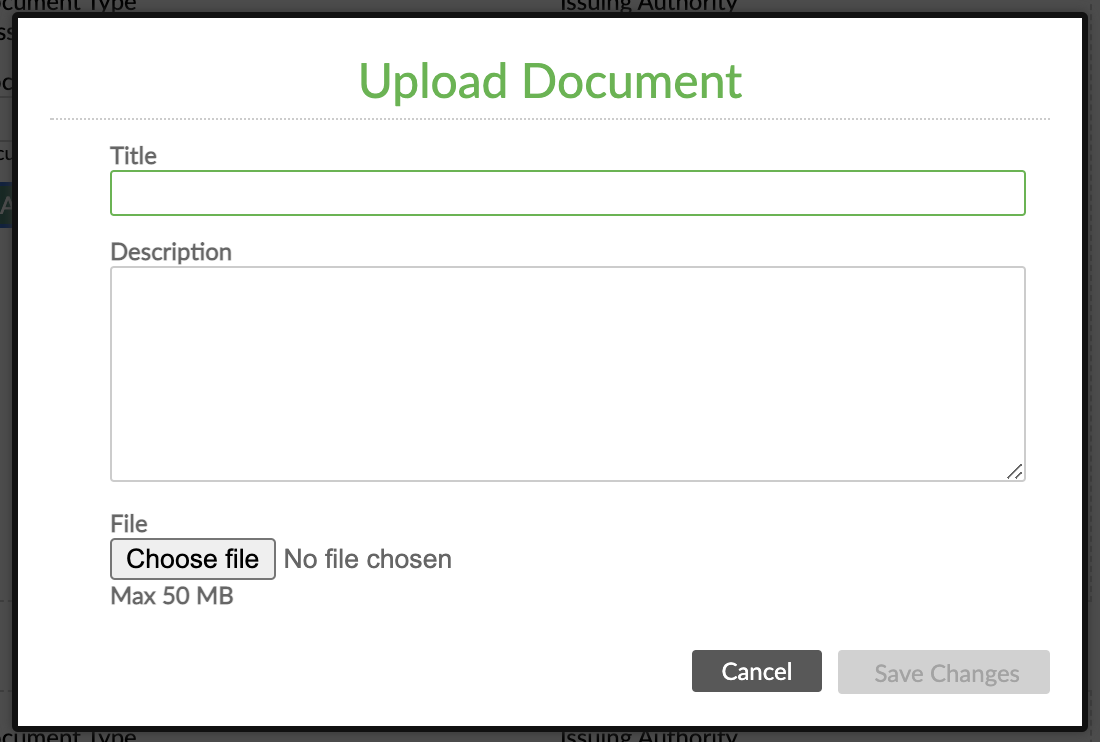Click the resize grip of the Description textarea
This screenshot has width=1100, height=742.
point(1017,471)
